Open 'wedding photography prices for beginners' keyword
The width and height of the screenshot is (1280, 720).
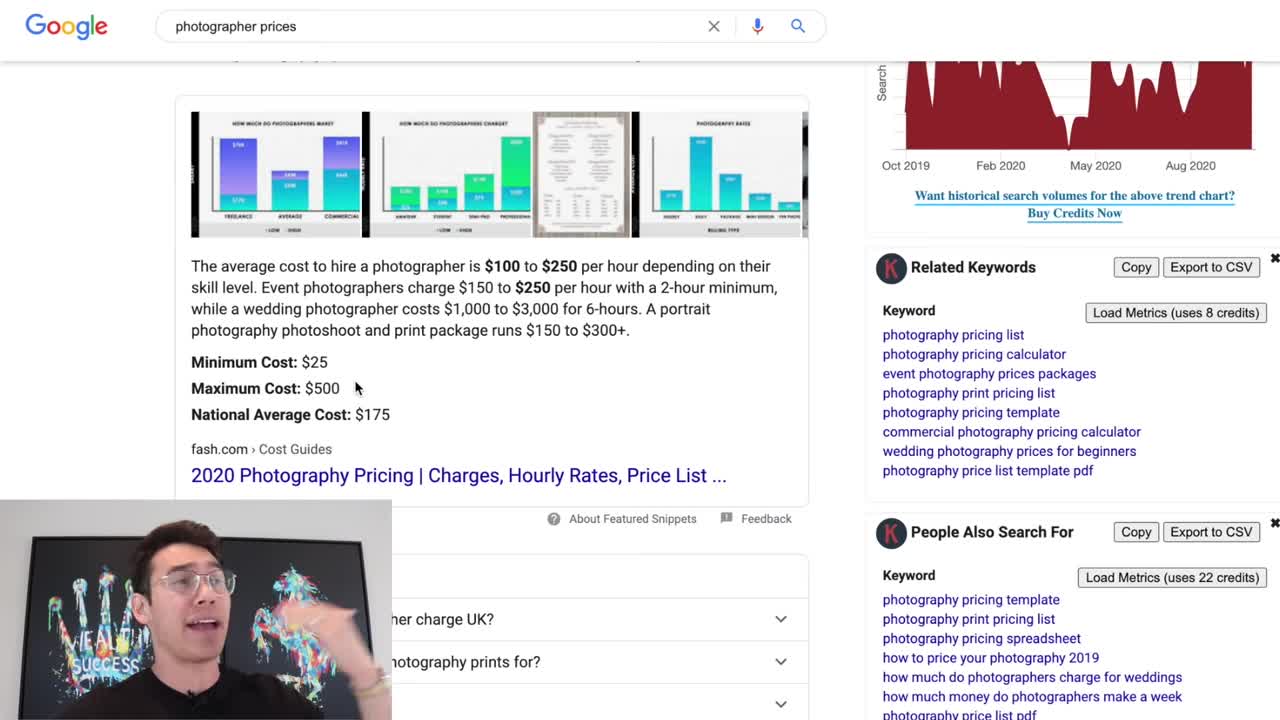[1009, 451]
